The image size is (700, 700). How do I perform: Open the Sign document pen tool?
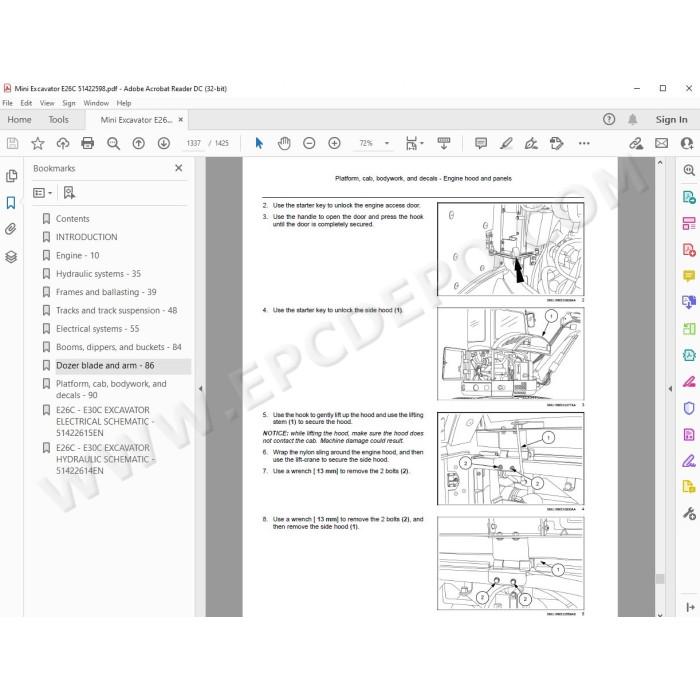pyautogui.click(x=531, y=143)
